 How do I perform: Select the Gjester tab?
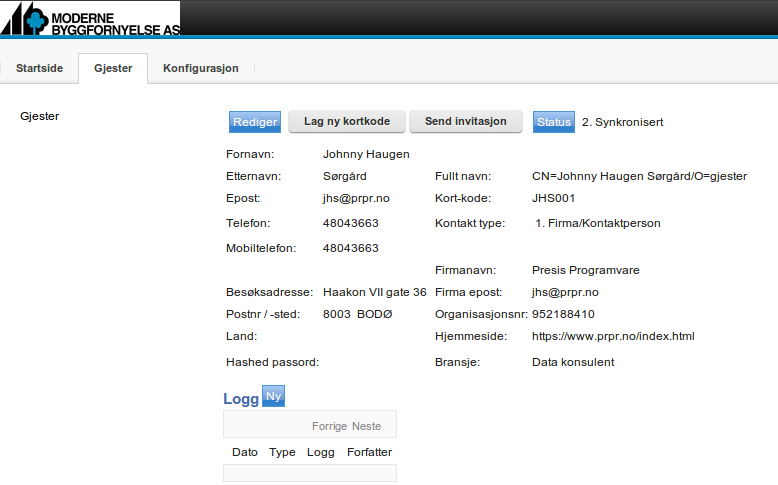click(113, 68)
